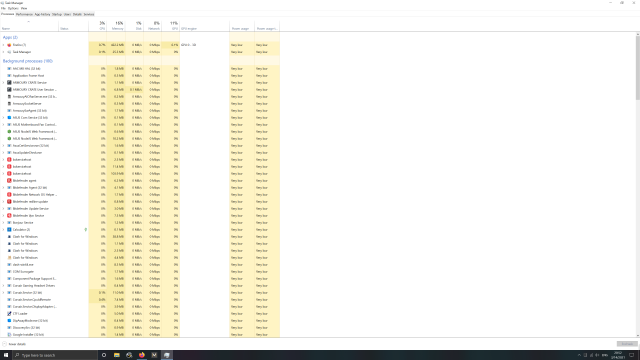Sort processes by Disk column
This screenshot has width=640, height=360.
tap(134, 26)
